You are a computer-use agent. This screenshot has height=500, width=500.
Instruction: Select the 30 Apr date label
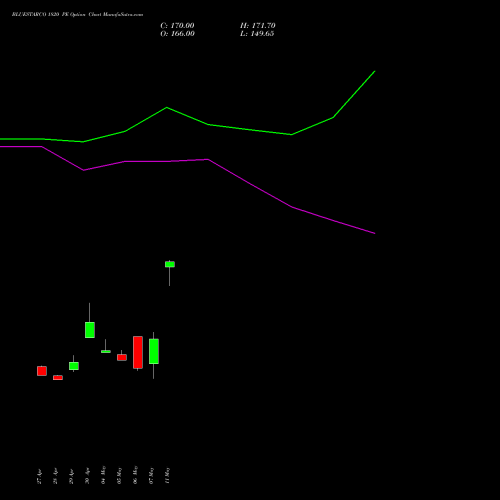click(x=87, y=477)
